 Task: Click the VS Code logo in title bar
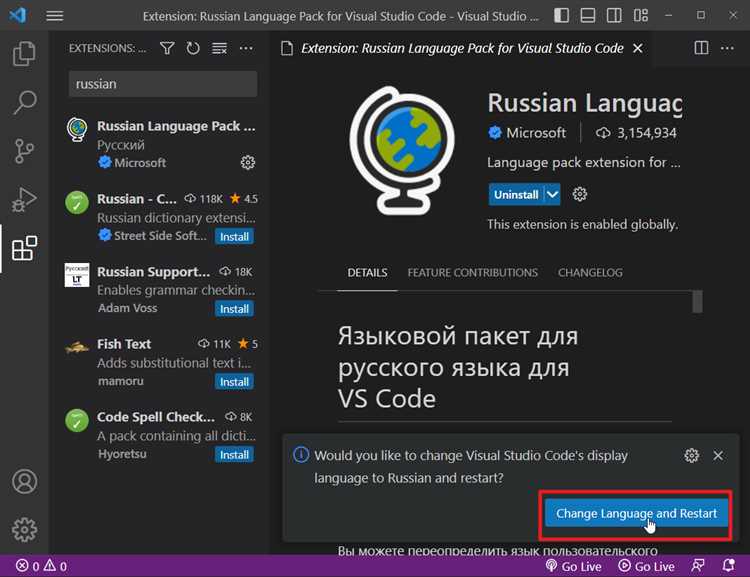click(x=18, y=15)
